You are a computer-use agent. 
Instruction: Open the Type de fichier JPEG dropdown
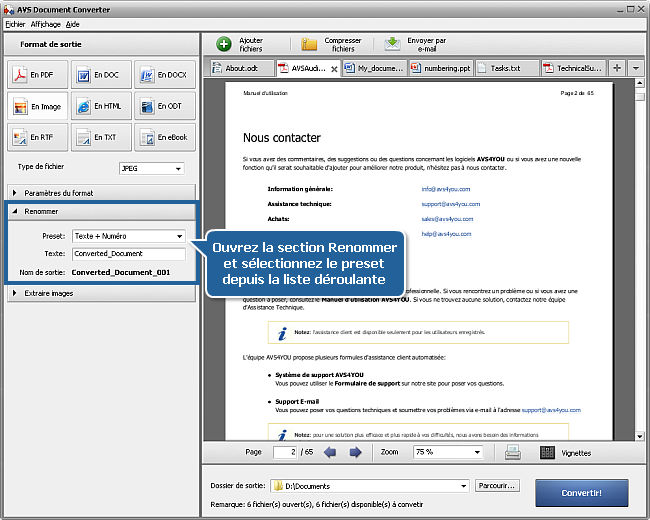tap(152, 168)
